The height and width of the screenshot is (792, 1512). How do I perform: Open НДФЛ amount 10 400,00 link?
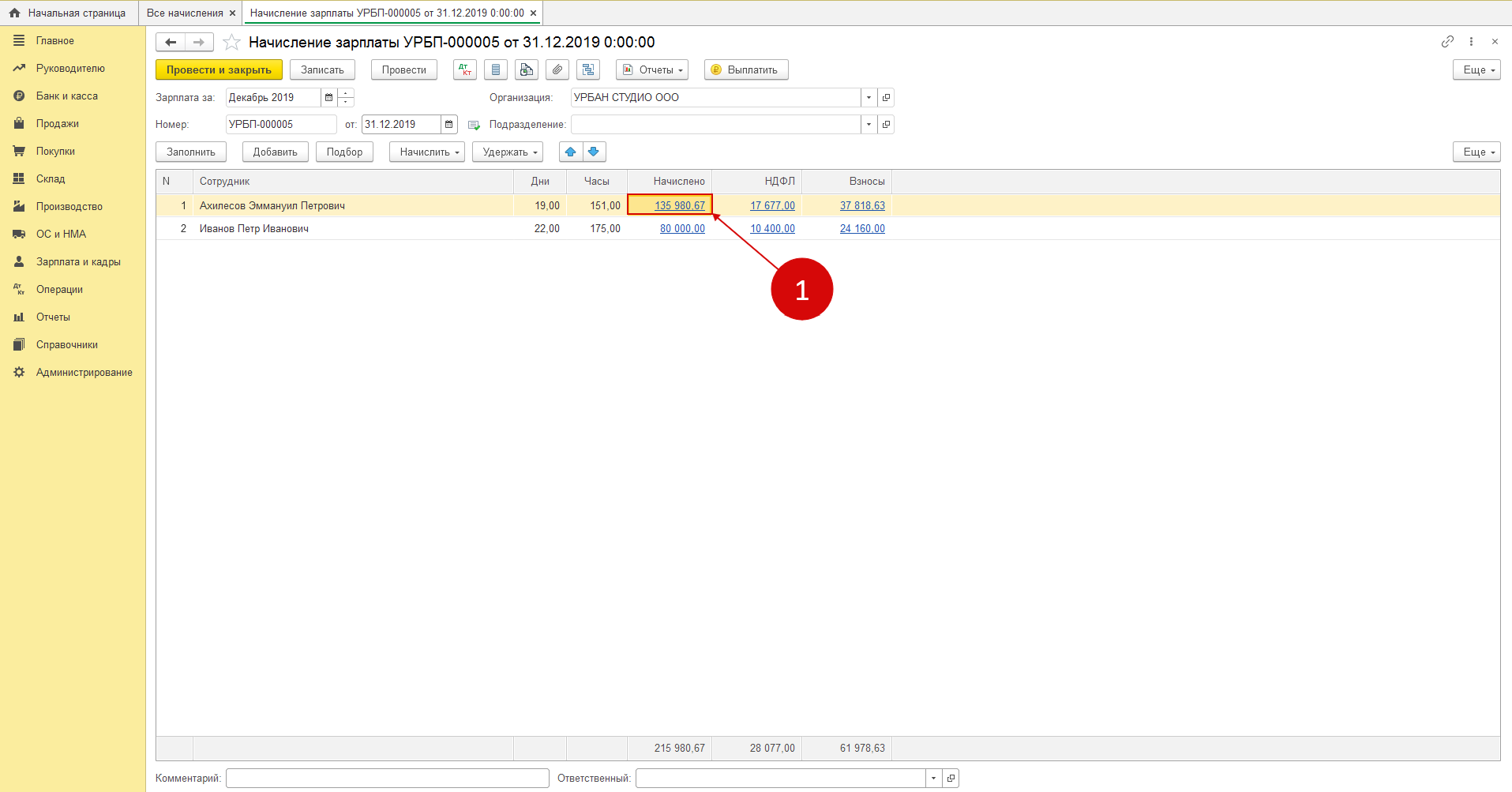click(772, 229)
